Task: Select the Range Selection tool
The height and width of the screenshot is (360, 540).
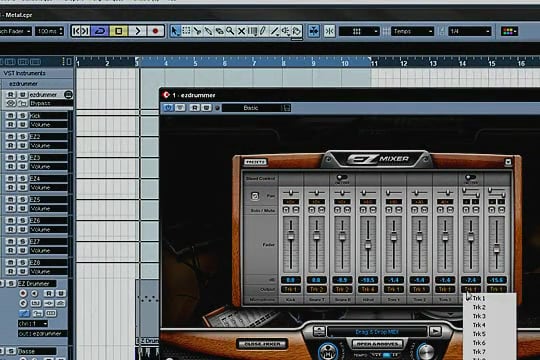Action: tap(186, 31)
